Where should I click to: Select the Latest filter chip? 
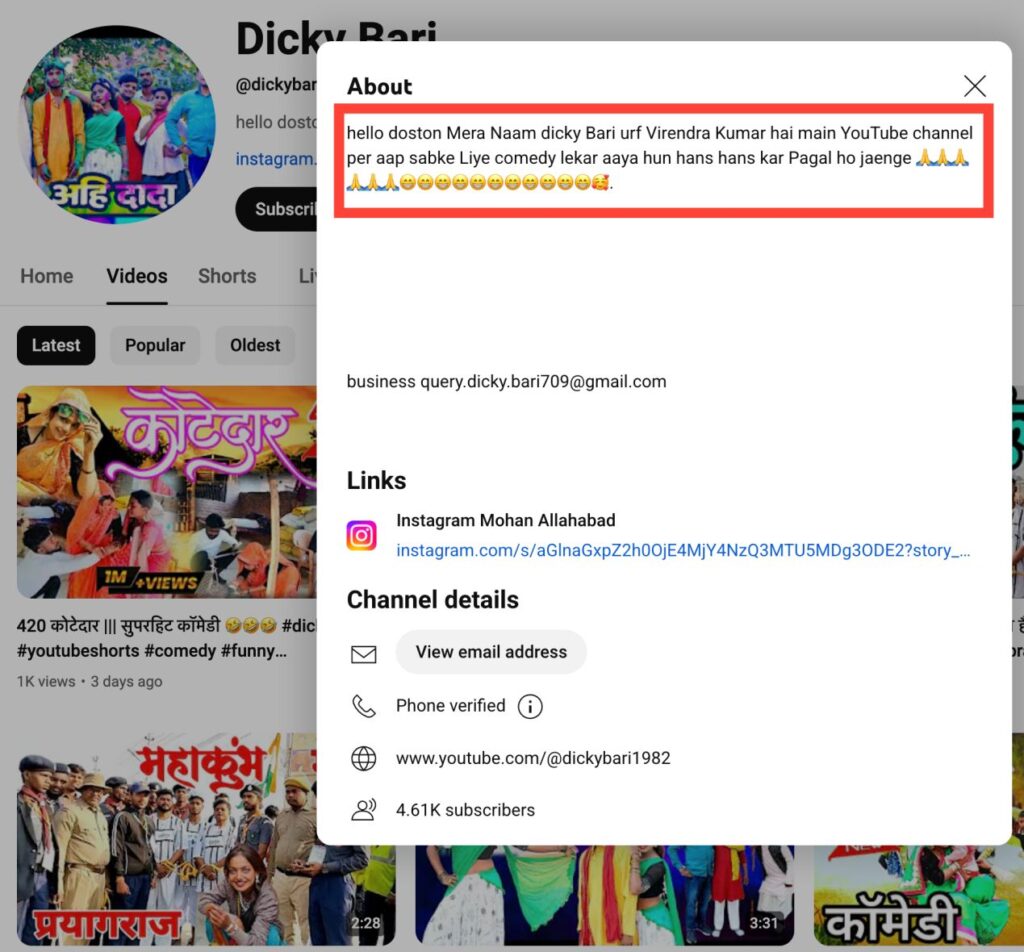(x=56, y=345)
